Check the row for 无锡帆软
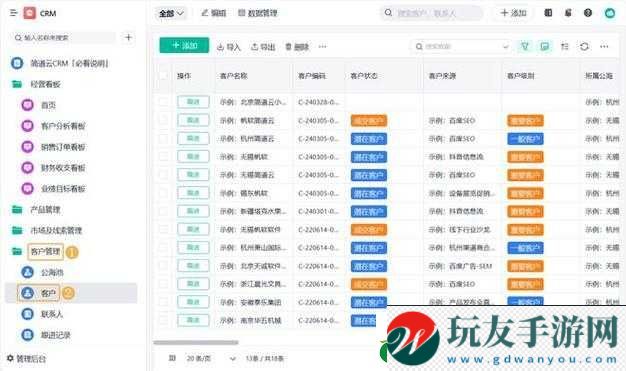The width and height of the screenshot is (626, 371). 163,157
